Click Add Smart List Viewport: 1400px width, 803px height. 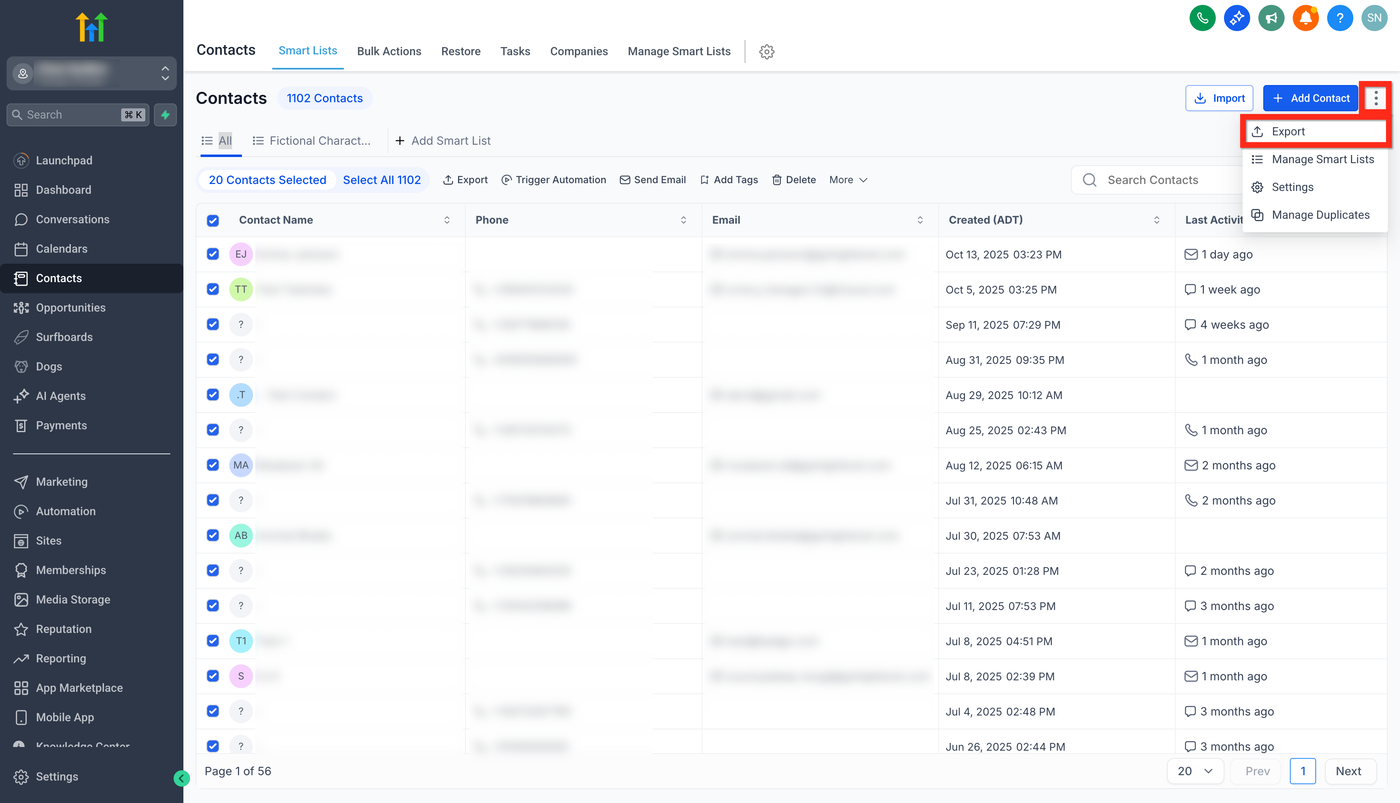tap(443, 141)
